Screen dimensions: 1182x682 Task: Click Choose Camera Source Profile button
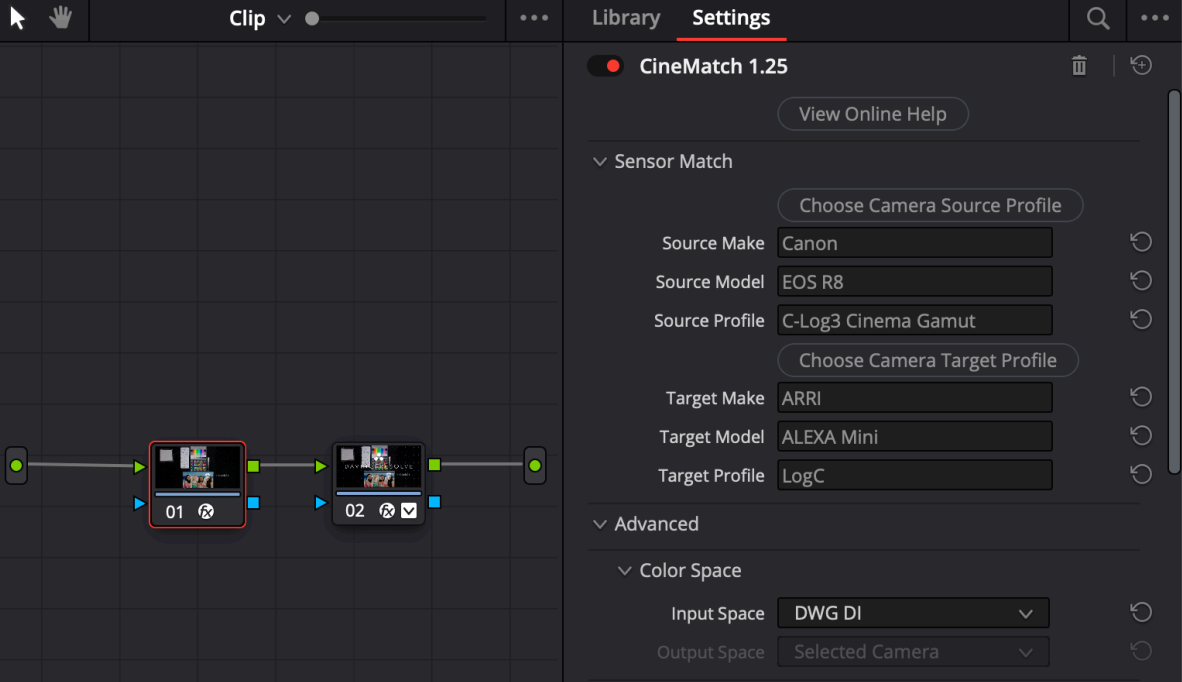point(930,205)
